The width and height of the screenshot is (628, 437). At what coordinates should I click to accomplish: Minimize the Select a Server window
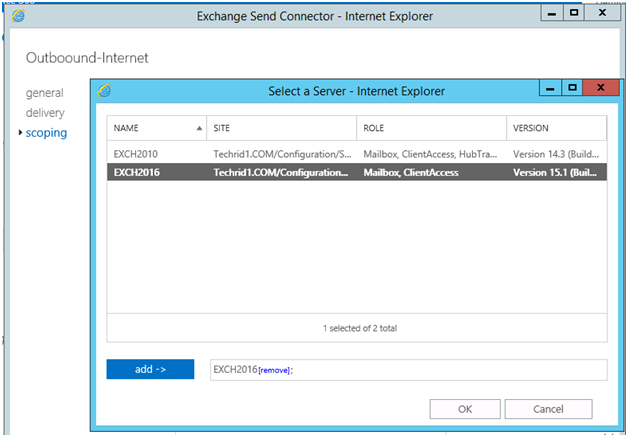pyautogui.click(x=550, y=88)
